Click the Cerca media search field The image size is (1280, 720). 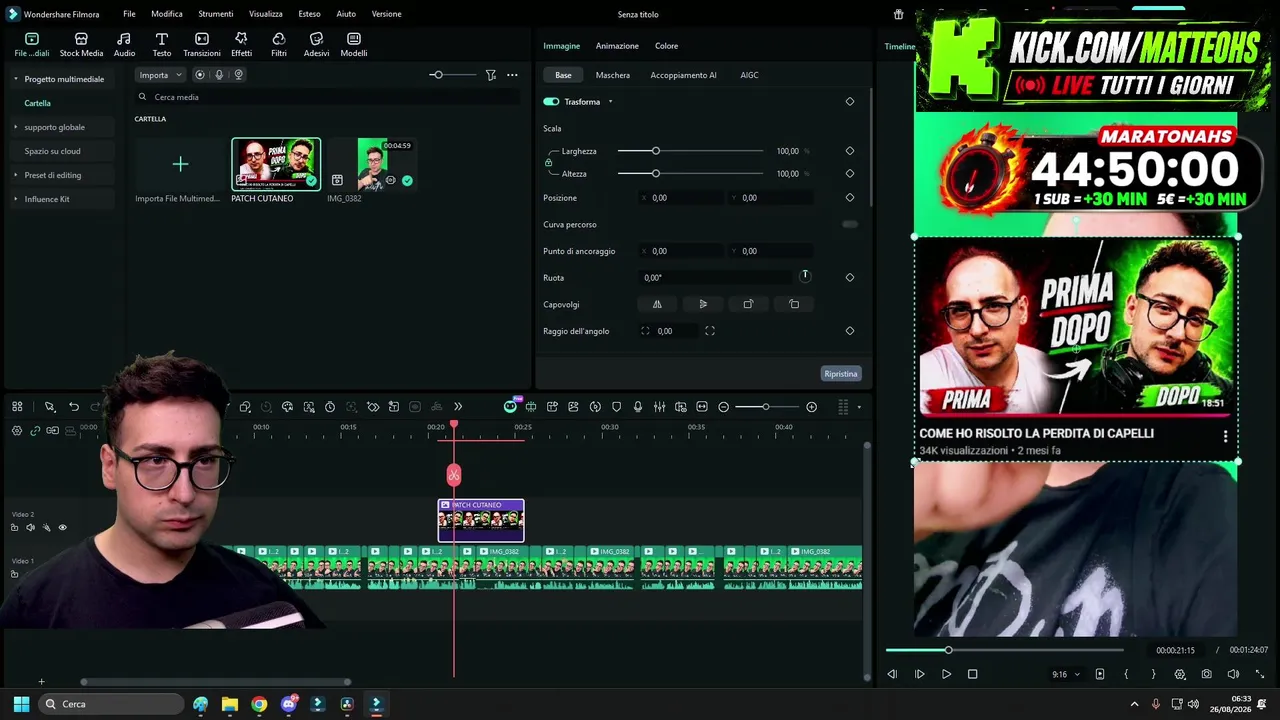coord(327,97)
